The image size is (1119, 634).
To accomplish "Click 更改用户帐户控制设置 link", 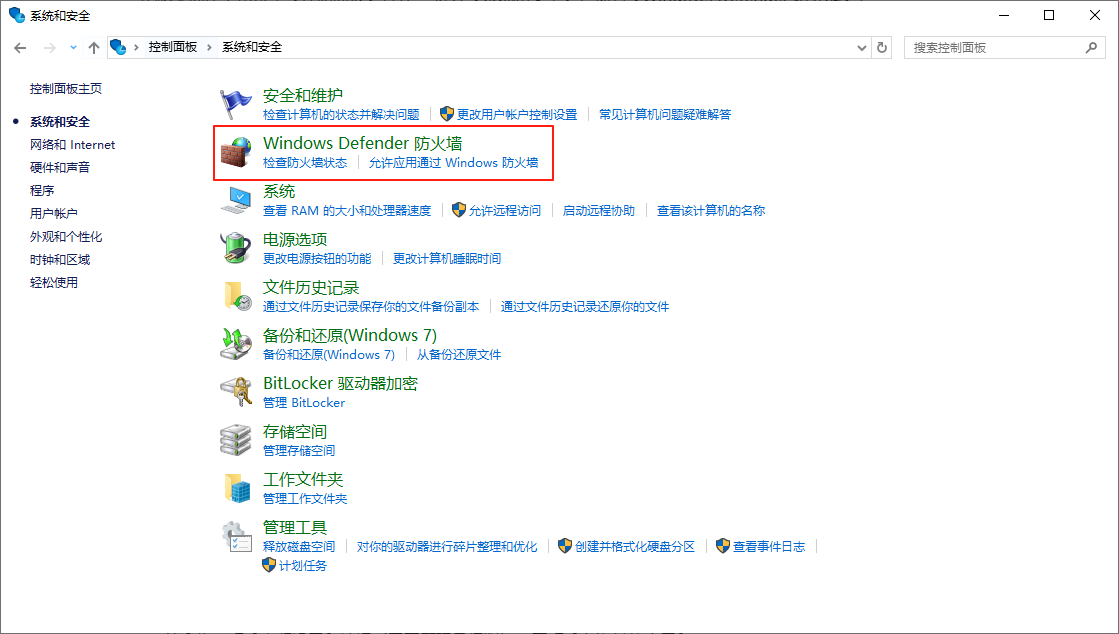I will [x=517, y=114].
